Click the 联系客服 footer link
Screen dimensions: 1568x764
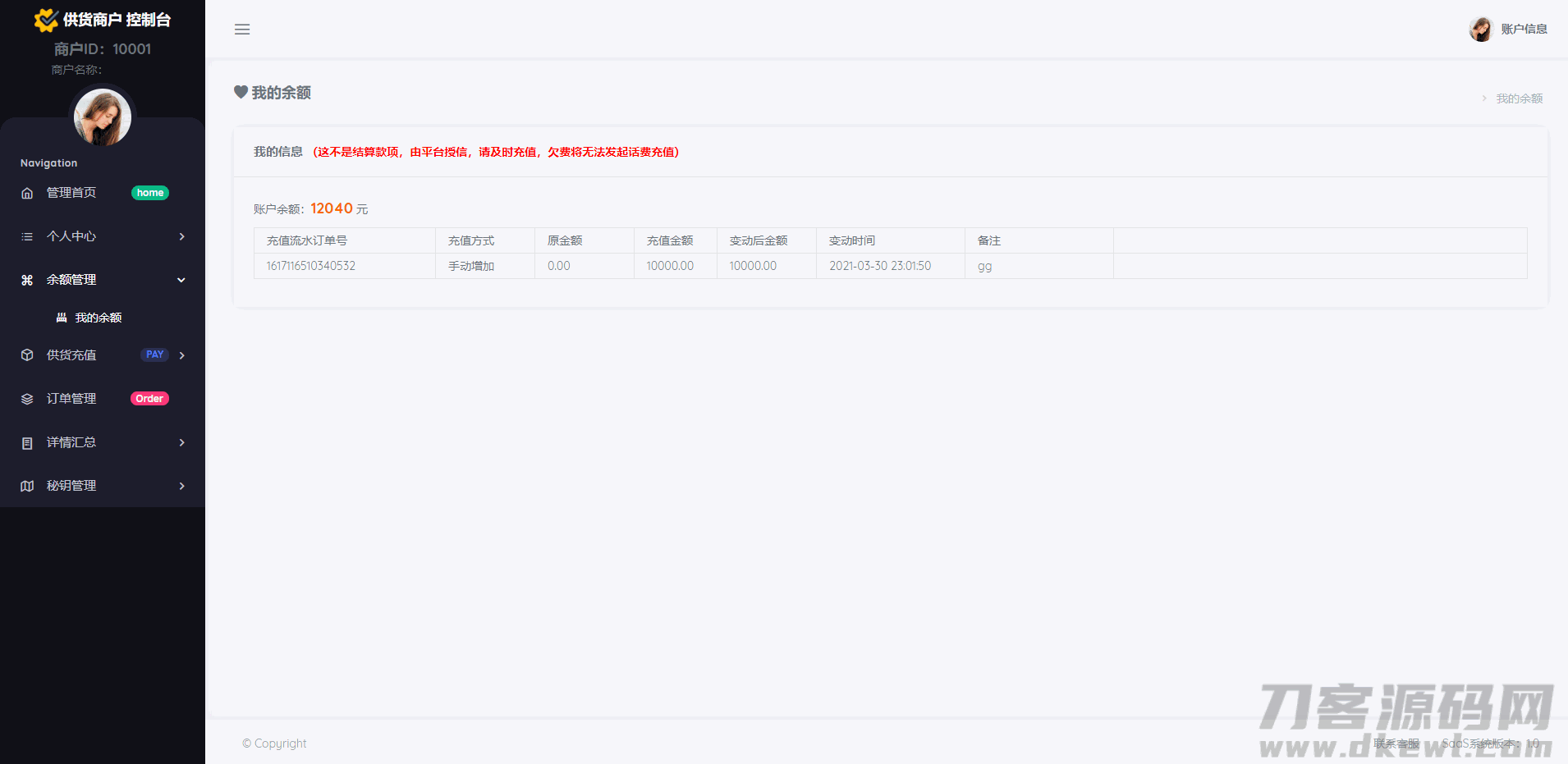1396,743
